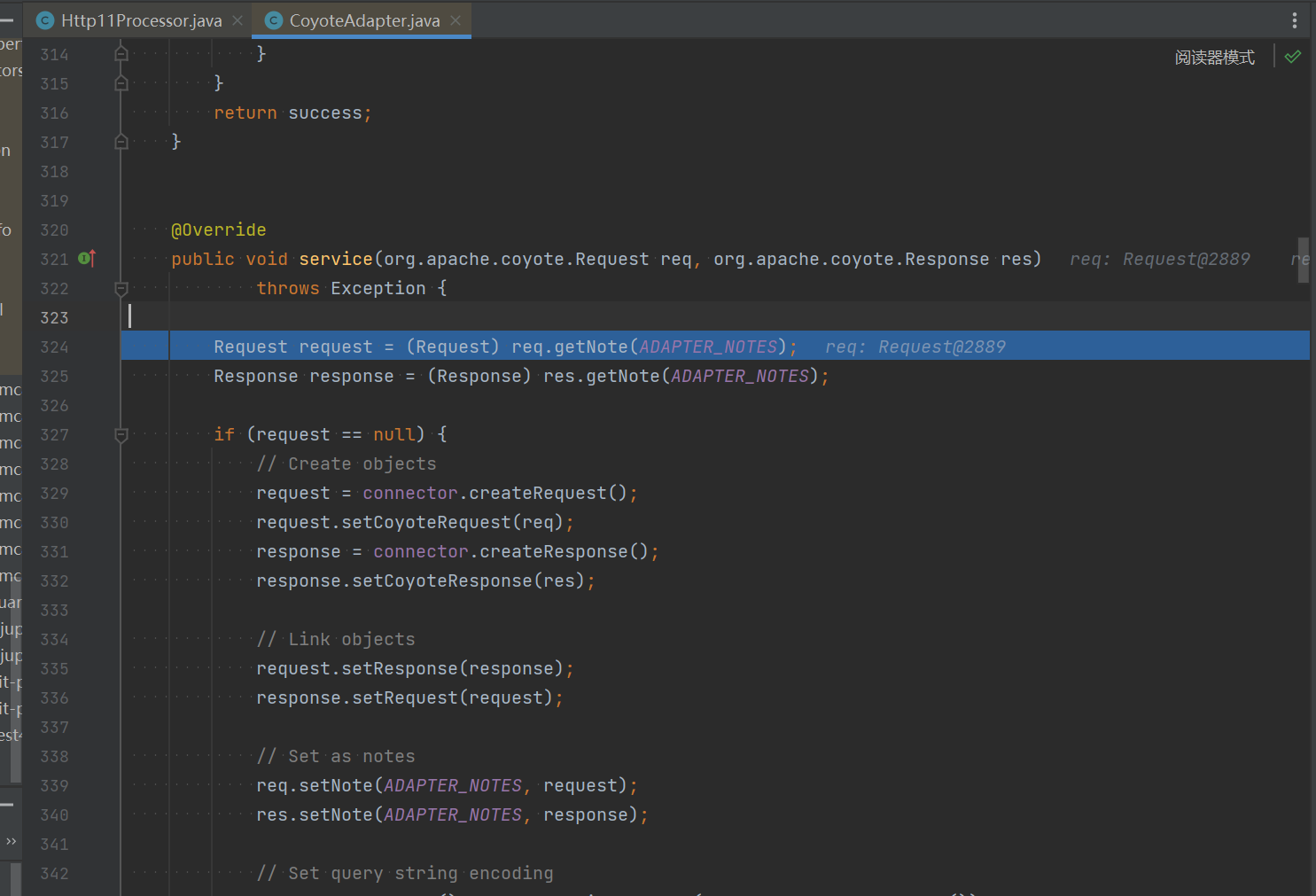The width and height of the screenshot is (1316, 896).
Task: Collapse the code block fold marker at line 322
Action: point(121,288)
